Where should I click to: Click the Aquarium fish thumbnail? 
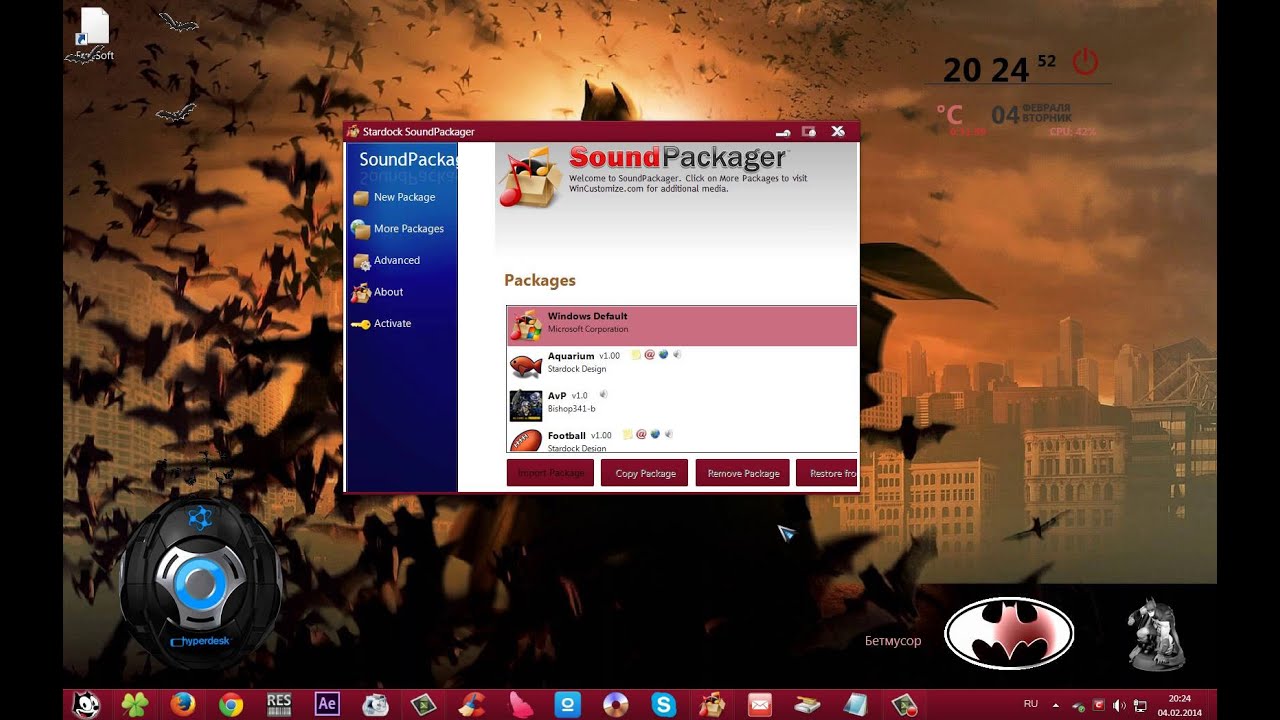526,365
